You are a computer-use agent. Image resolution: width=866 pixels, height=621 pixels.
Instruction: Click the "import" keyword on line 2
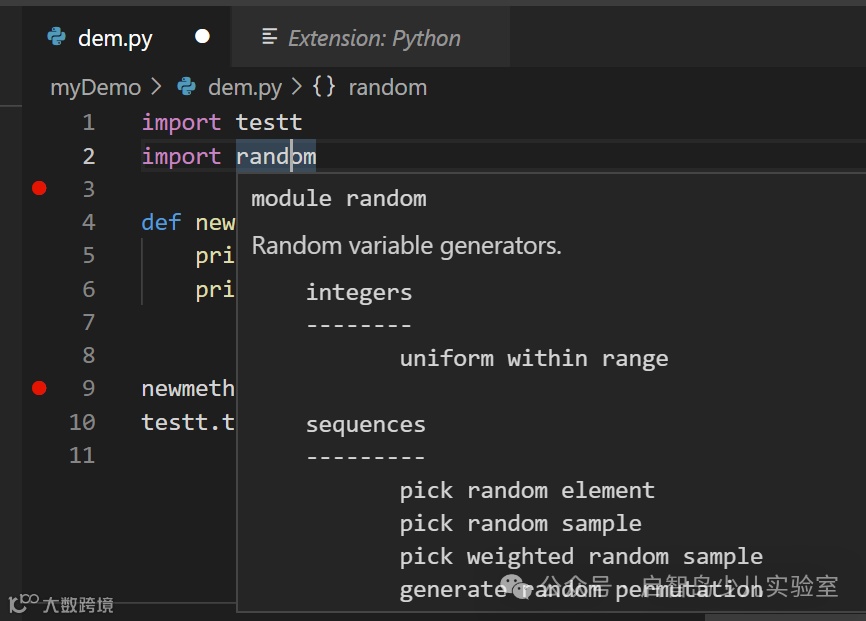[181, 156]
